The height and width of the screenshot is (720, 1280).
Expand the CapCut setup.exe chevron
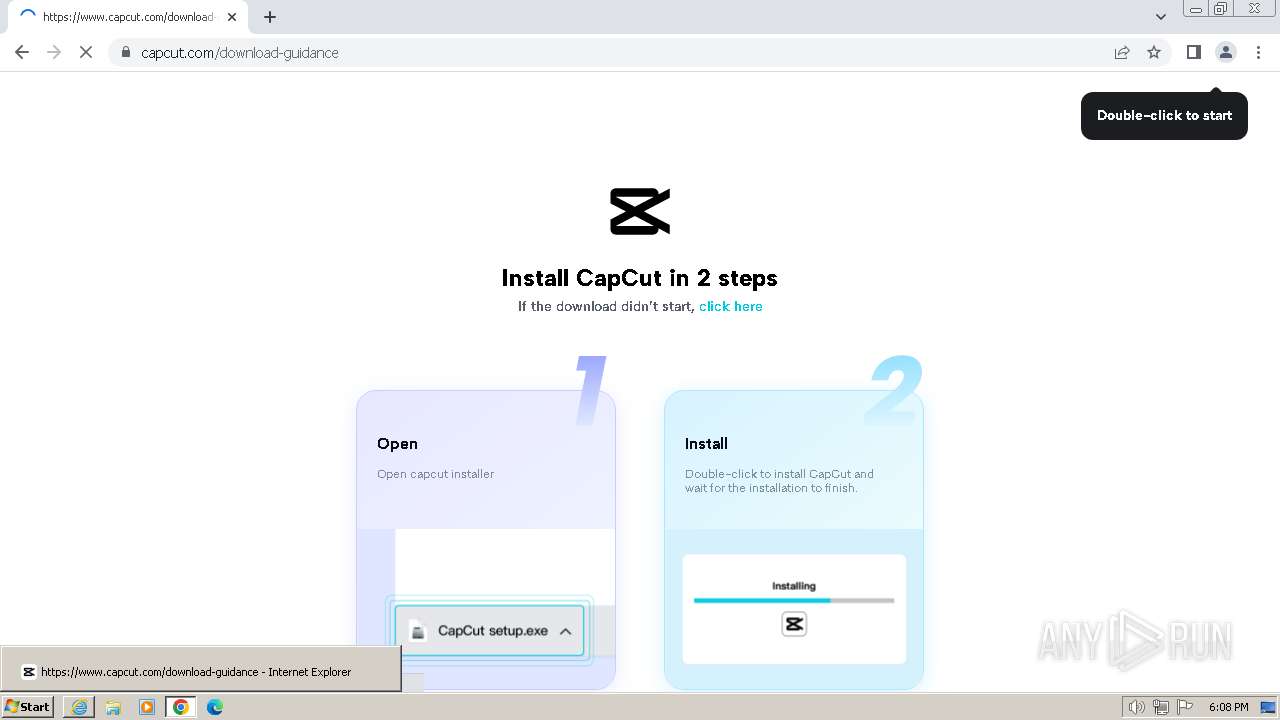click(565, 631)
